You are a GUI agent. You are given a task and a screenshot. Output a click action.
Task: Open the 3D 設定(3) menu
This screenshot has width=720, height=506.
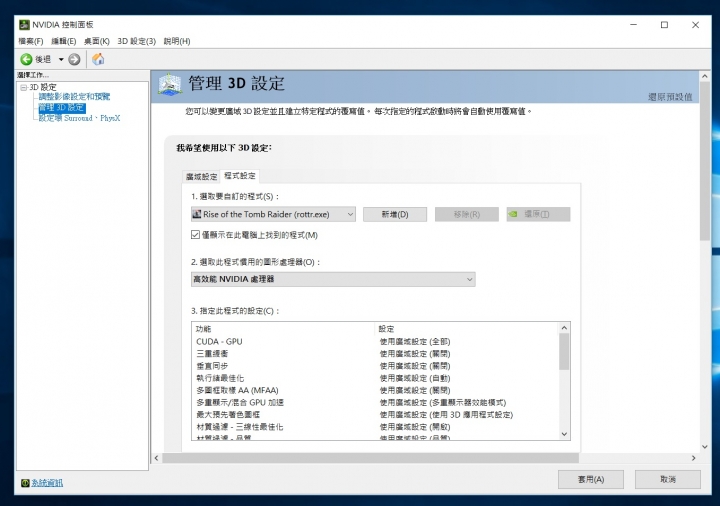136,41
